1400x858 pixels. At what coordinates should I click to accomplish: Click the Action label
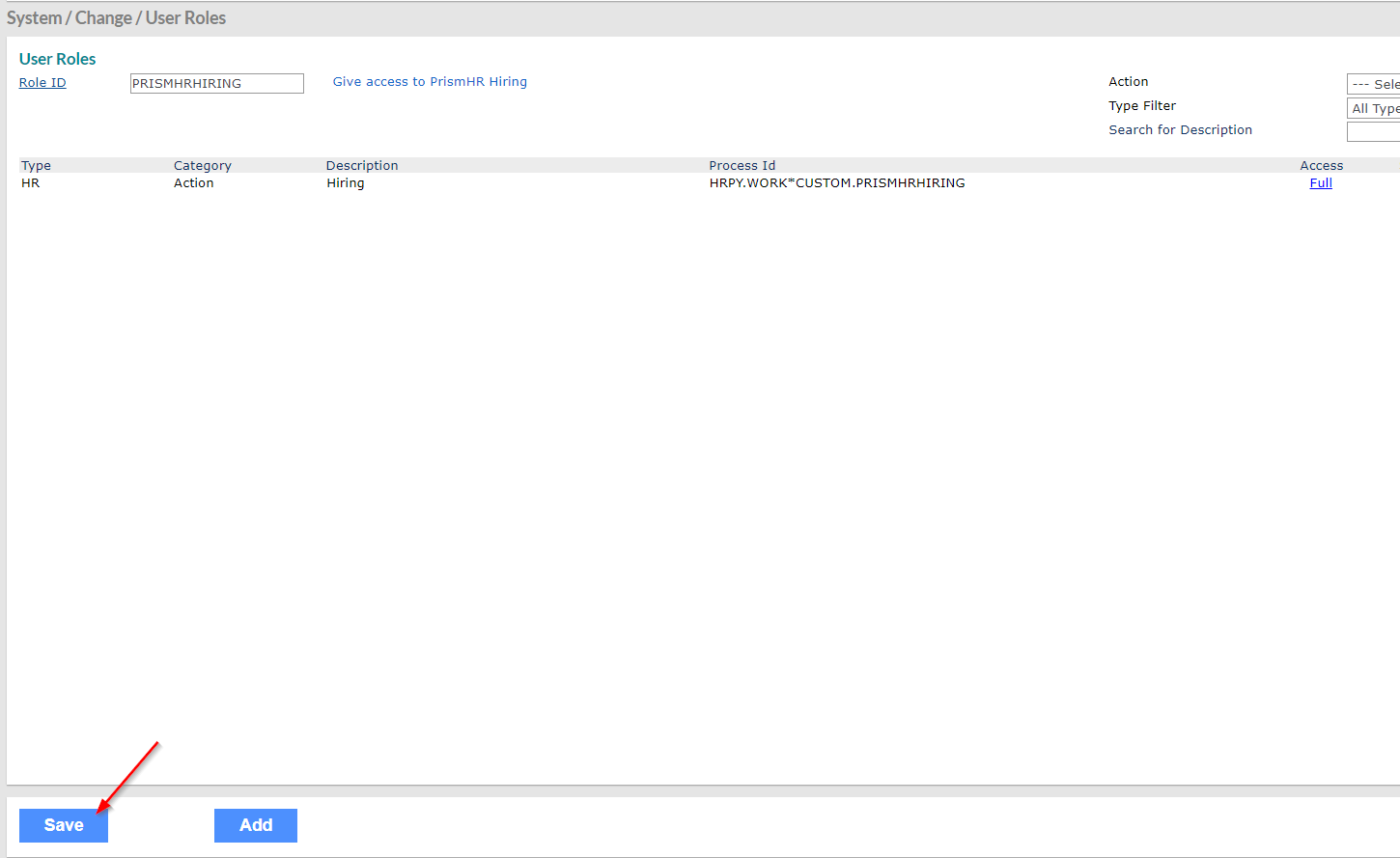click(x=1129, y=82)
